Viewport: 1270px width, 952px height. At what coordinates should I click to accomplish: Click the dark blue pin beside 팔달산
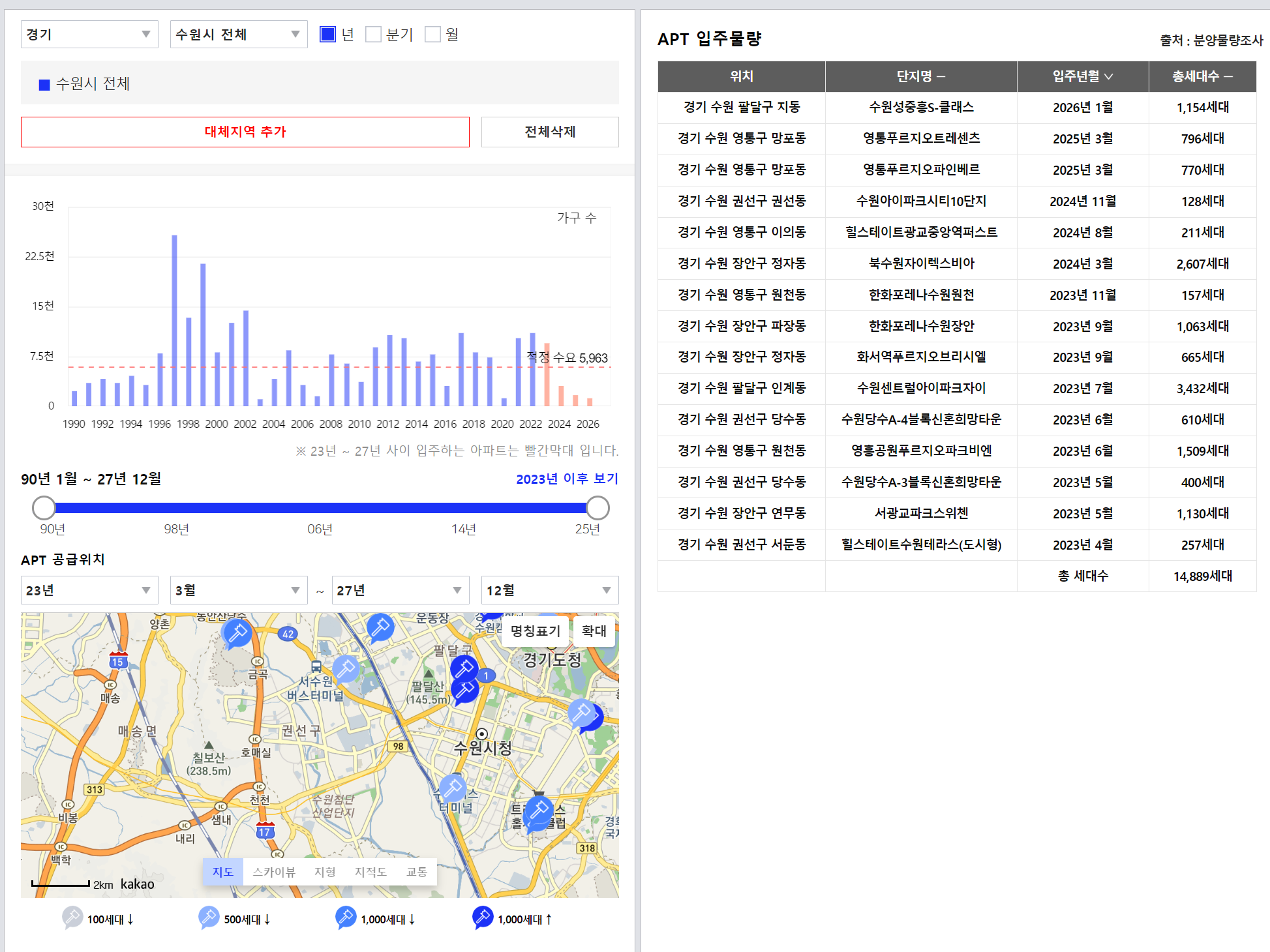point(464,691)
